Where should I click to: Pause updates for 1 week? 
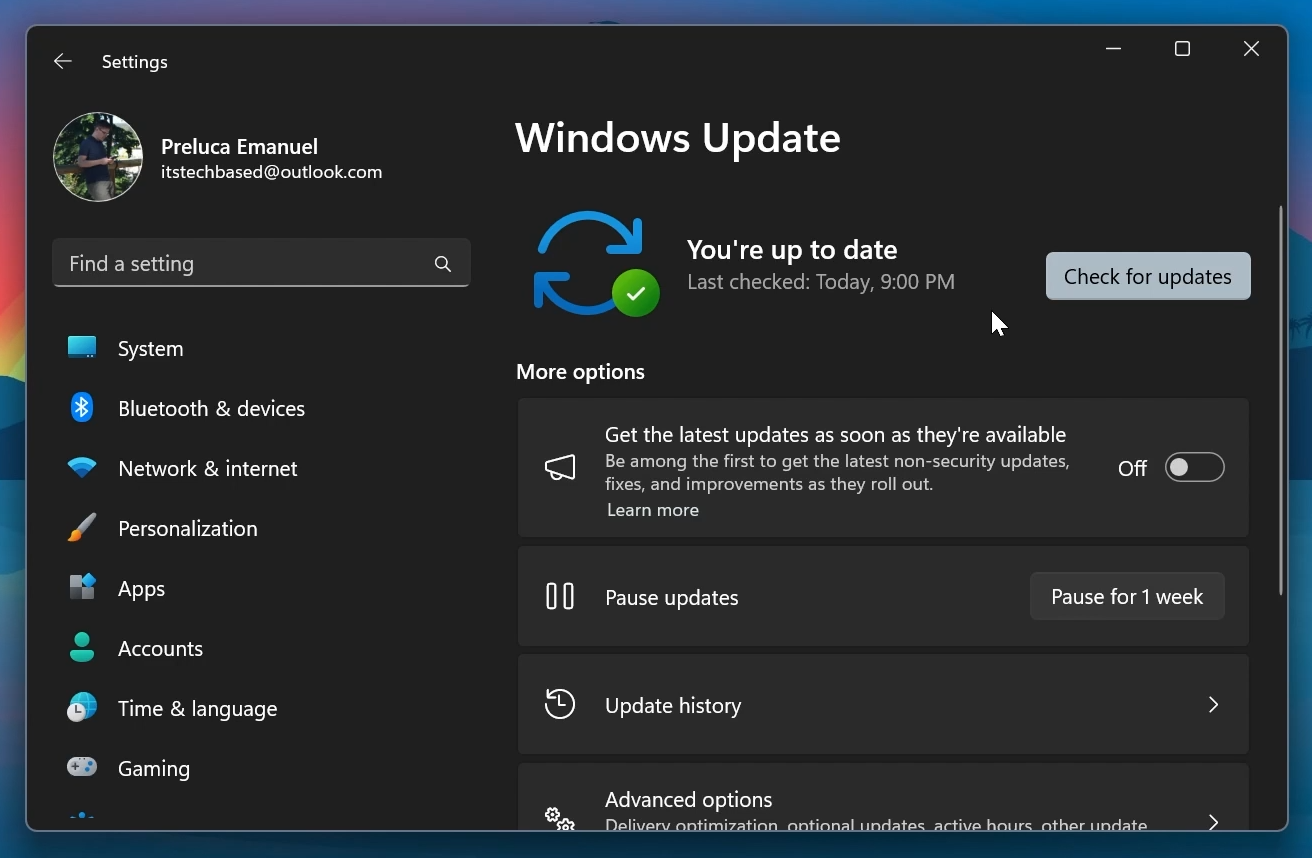click(1127, 597)
